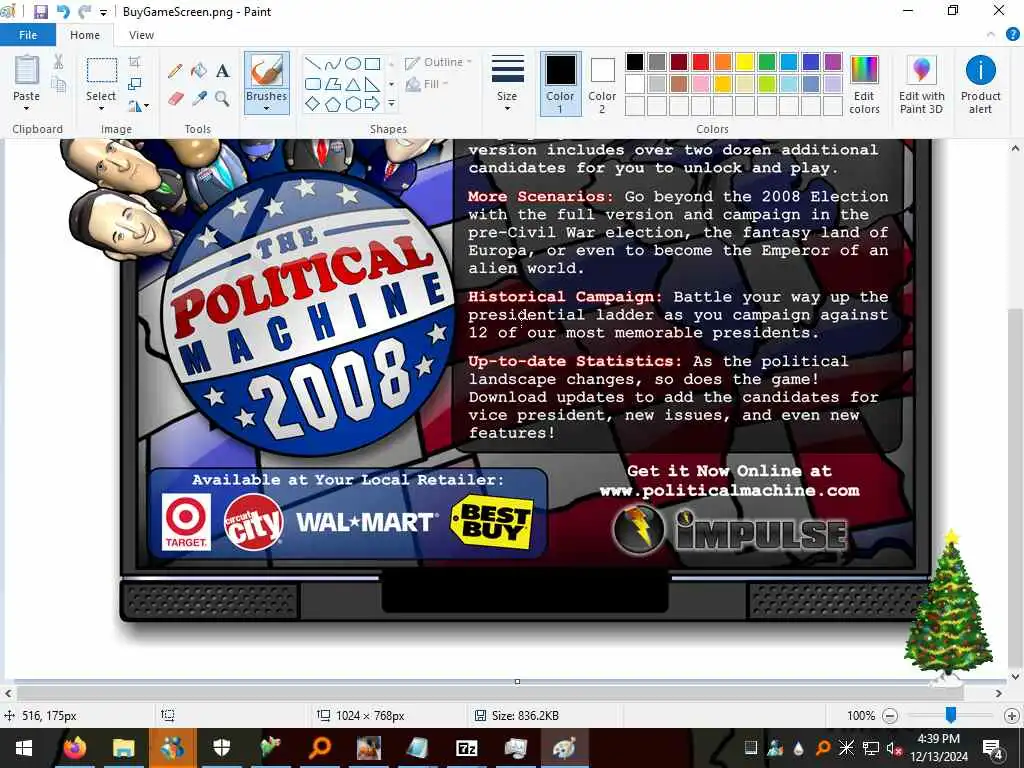Open the Size dropdown
Viewport: 1024px width, 768px height.
507,85
